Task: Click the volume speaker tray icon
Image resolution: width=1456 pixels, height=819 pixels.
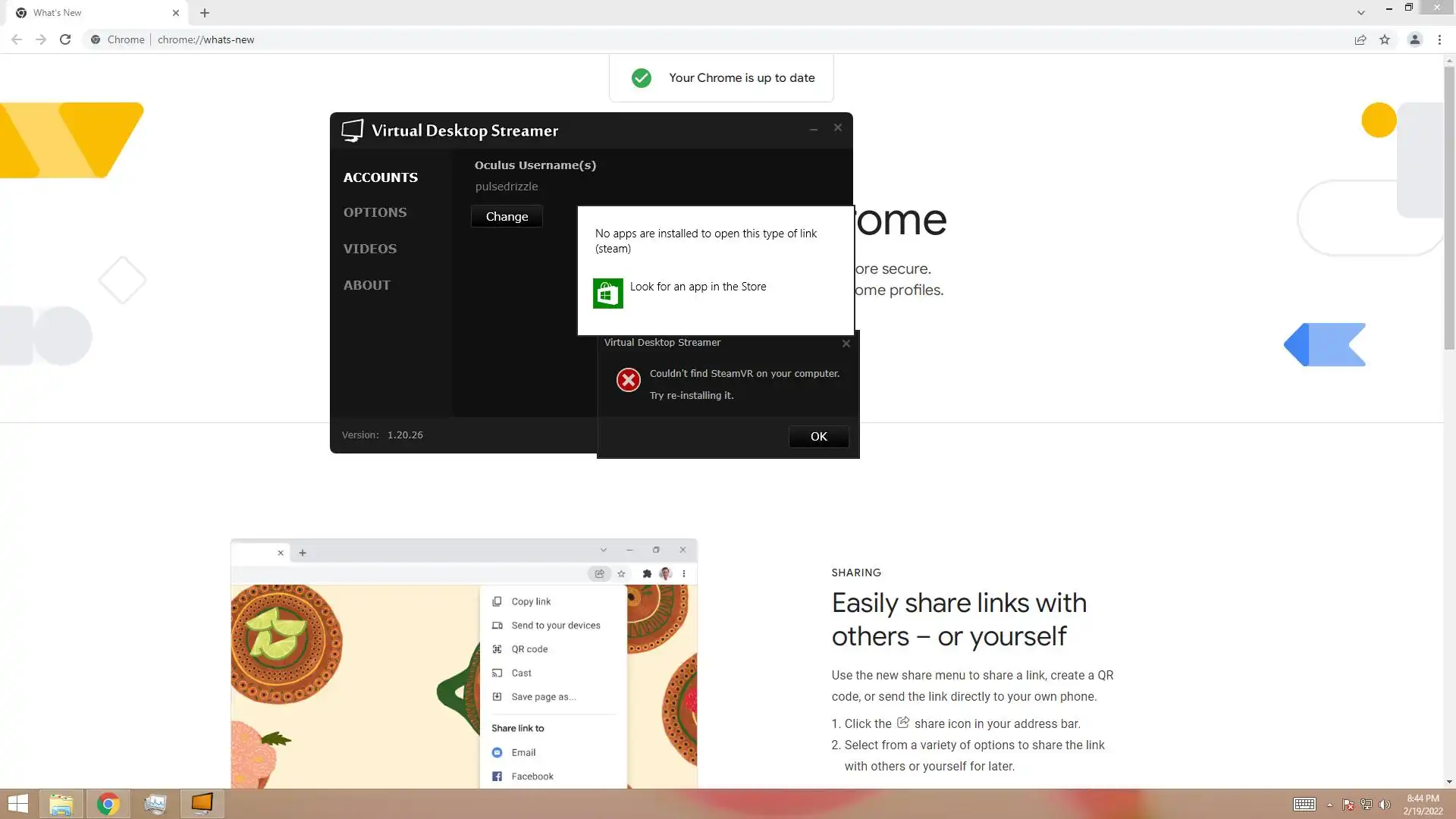Action: [1385, 805]
